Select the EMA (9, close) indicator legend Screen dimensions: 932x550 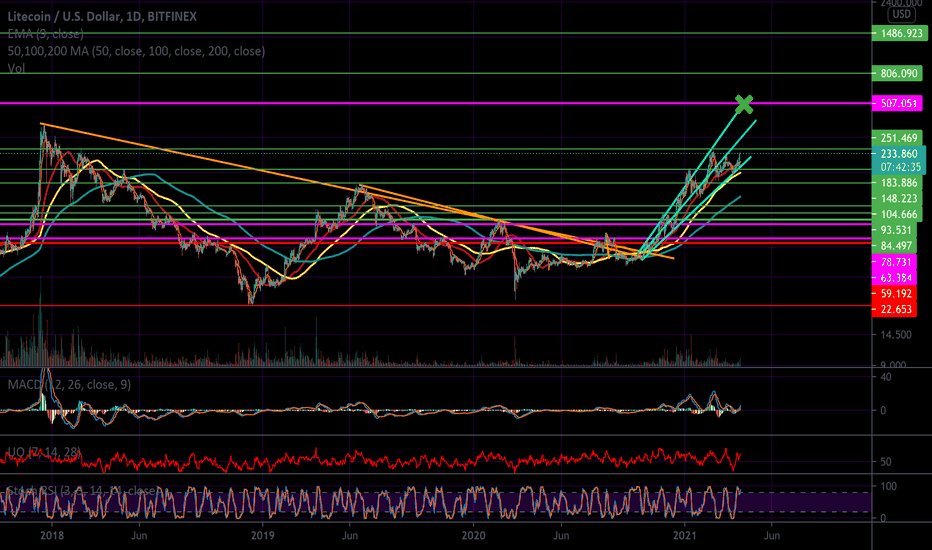coord(45,34)
